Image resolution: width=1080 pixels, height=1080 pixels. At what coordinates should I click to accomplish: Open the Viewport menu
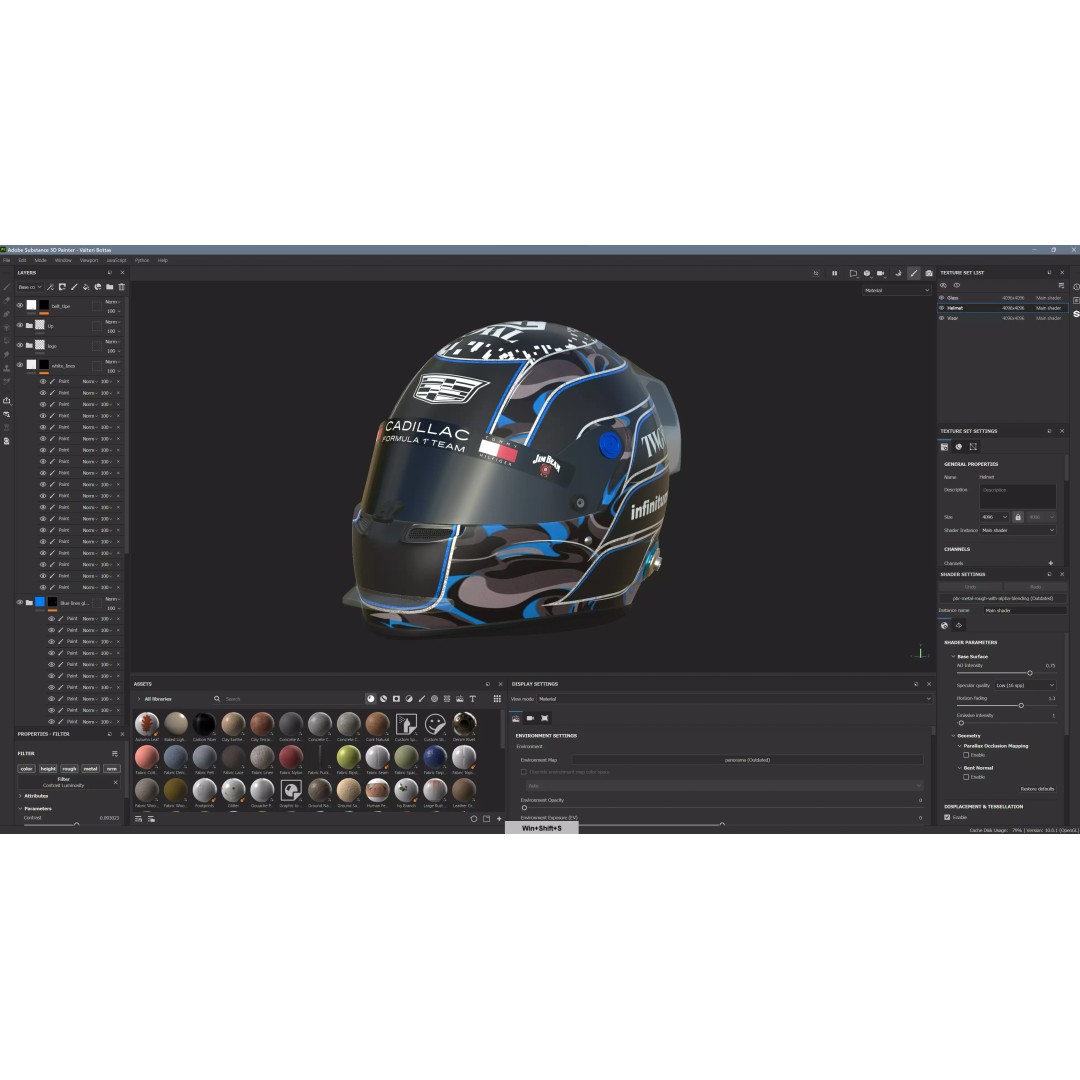pos(89,260)
